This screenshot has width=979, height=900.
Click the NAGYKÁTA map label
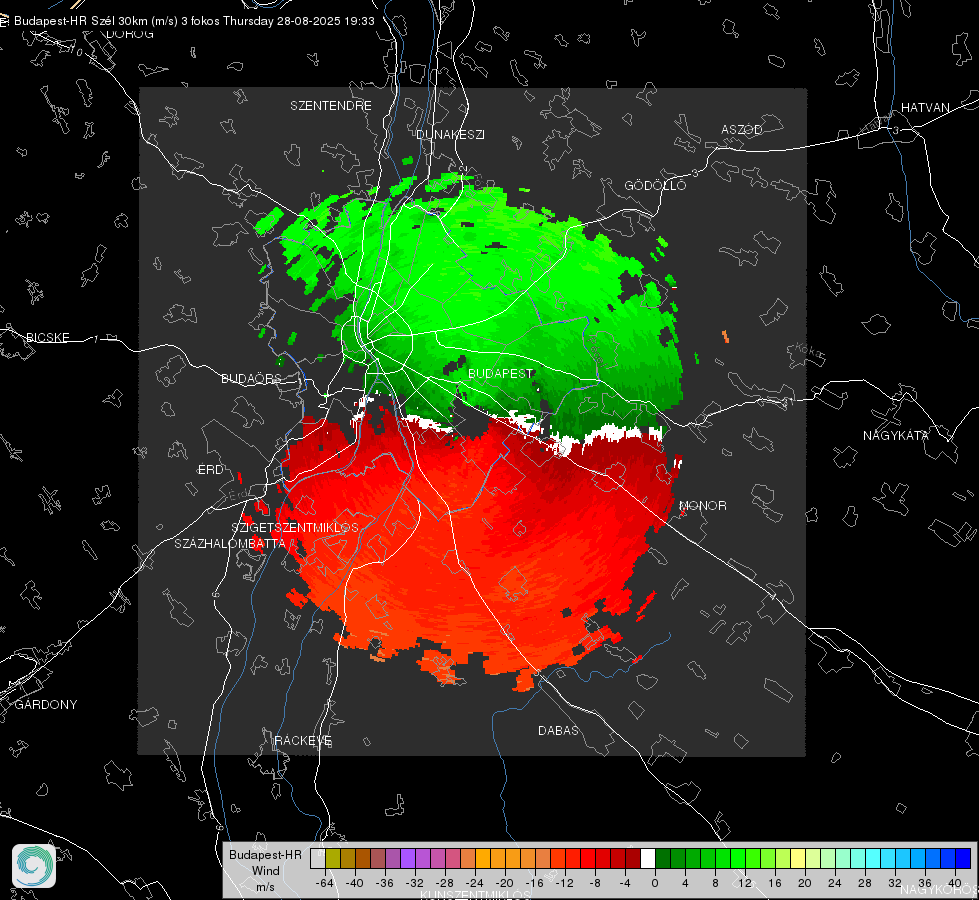[896, 436]
